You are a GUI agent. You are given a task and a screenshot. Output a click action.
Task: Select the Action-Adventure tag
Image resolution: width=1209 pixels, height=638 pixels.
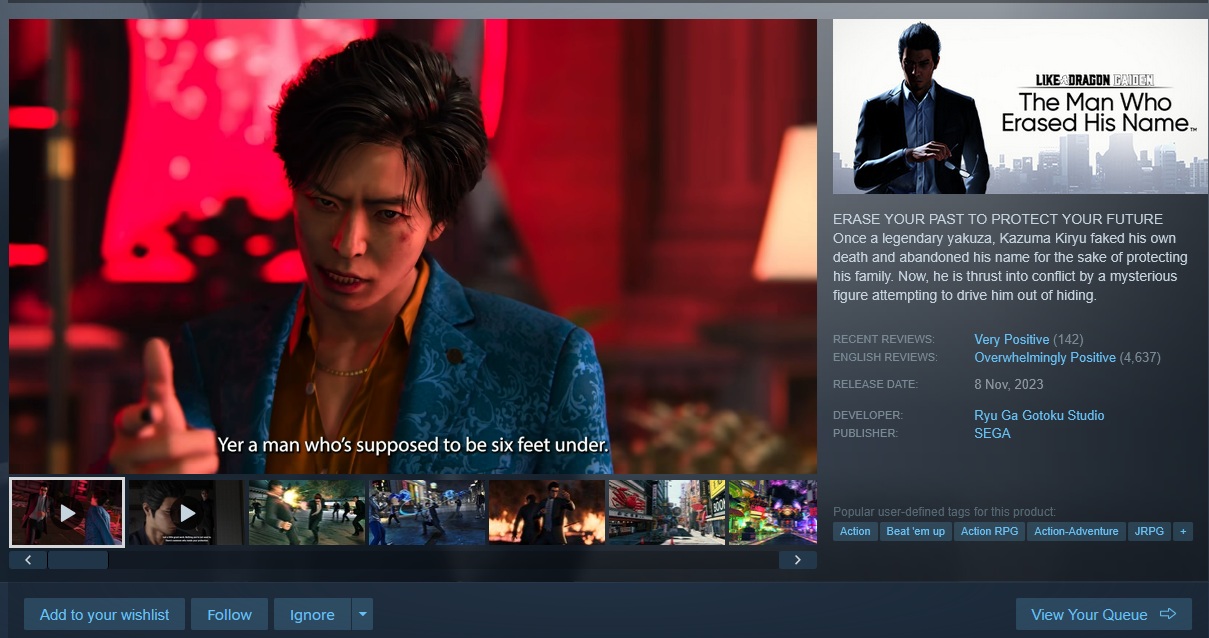coord(1076,531)
